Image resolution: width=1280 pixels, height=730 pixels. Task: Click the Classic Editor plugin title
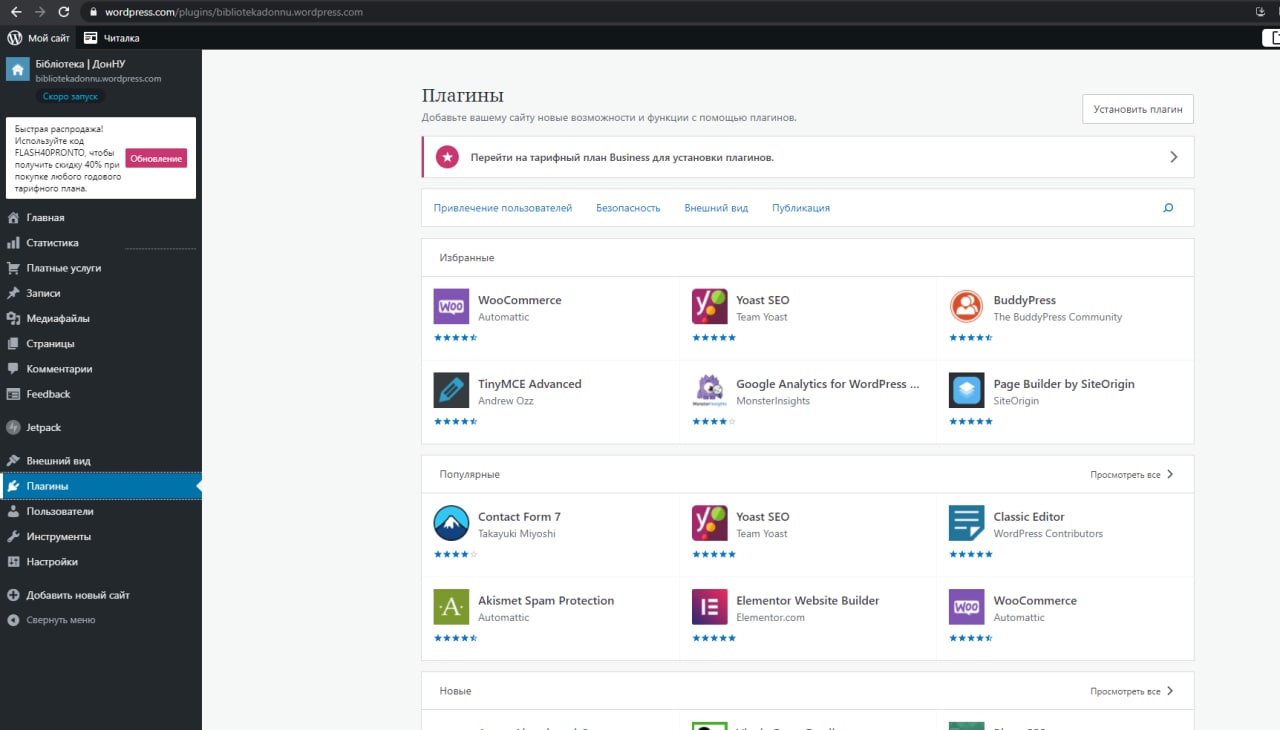(1029, 517)
